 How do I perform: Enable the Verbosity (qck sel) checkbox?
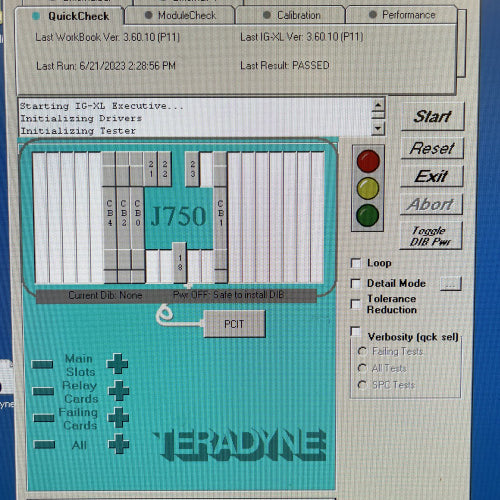(x=355, y=331)
